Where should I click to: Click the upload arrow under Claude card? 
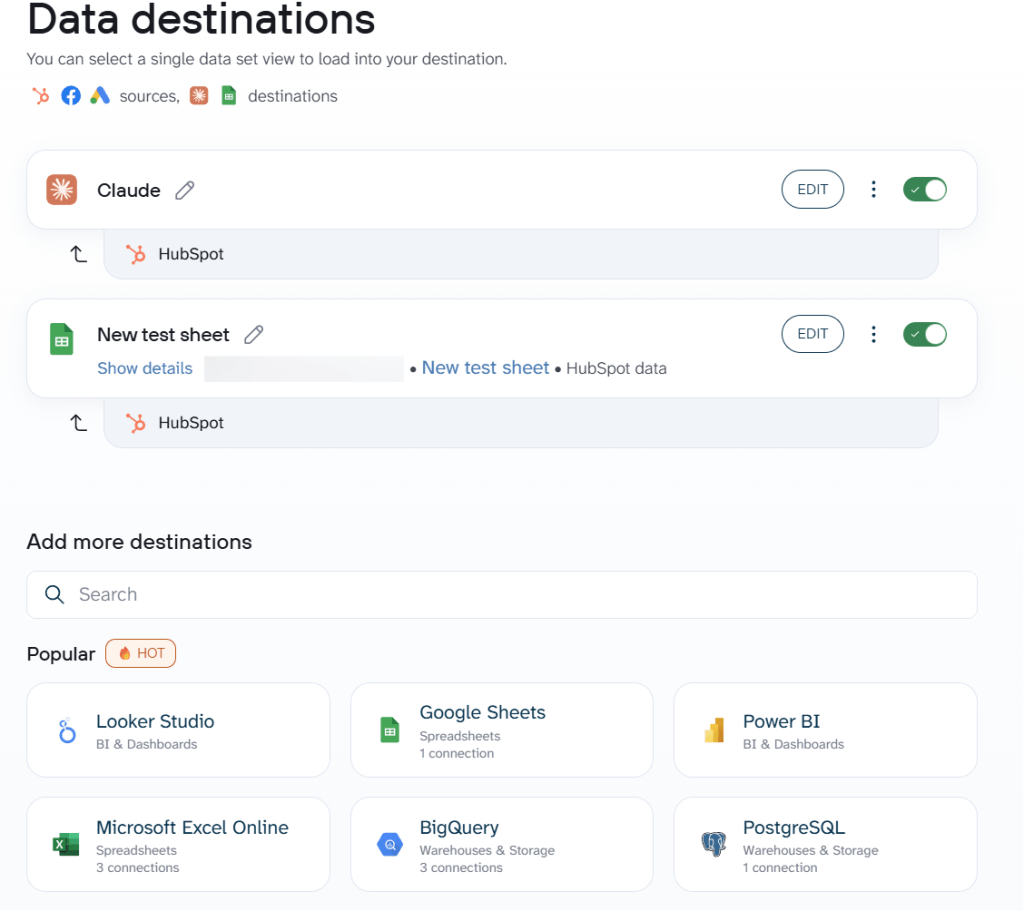[x=78, y=254]
